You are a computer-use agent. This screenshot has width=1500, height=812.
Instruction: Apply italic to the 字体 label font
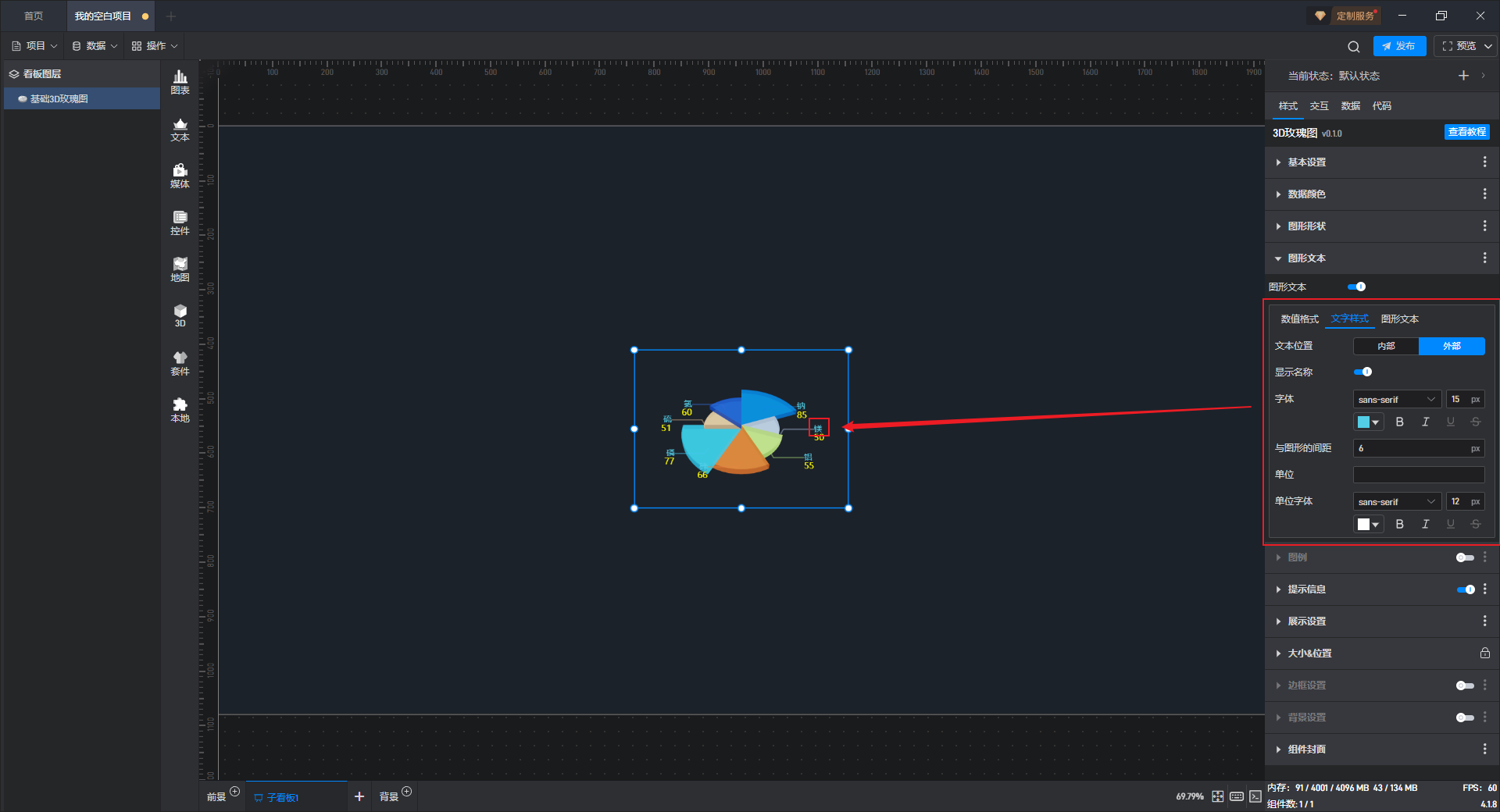tap(1425, 422)
